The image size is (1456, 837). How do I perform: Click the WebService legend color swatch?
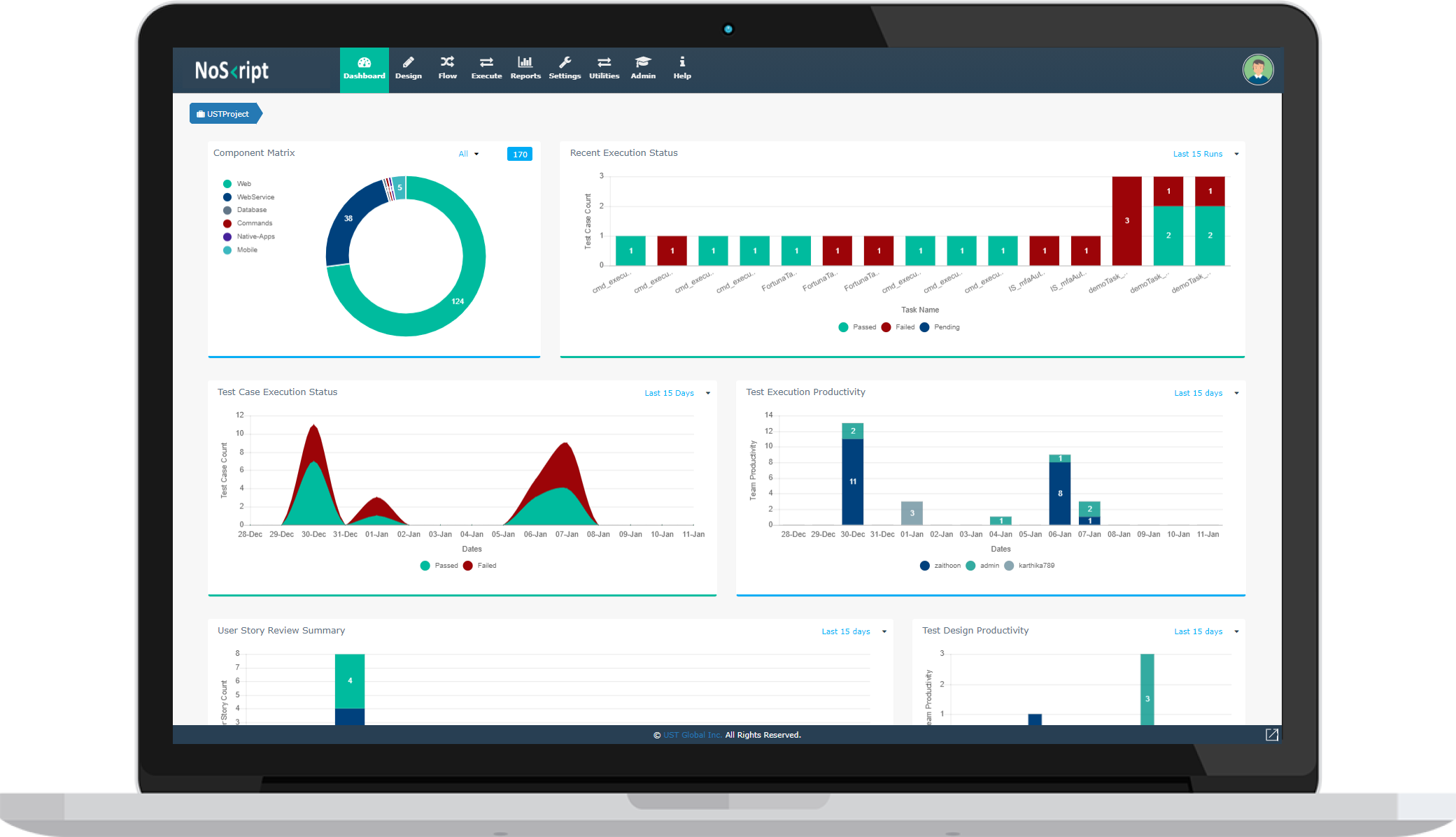pos(227,197)
